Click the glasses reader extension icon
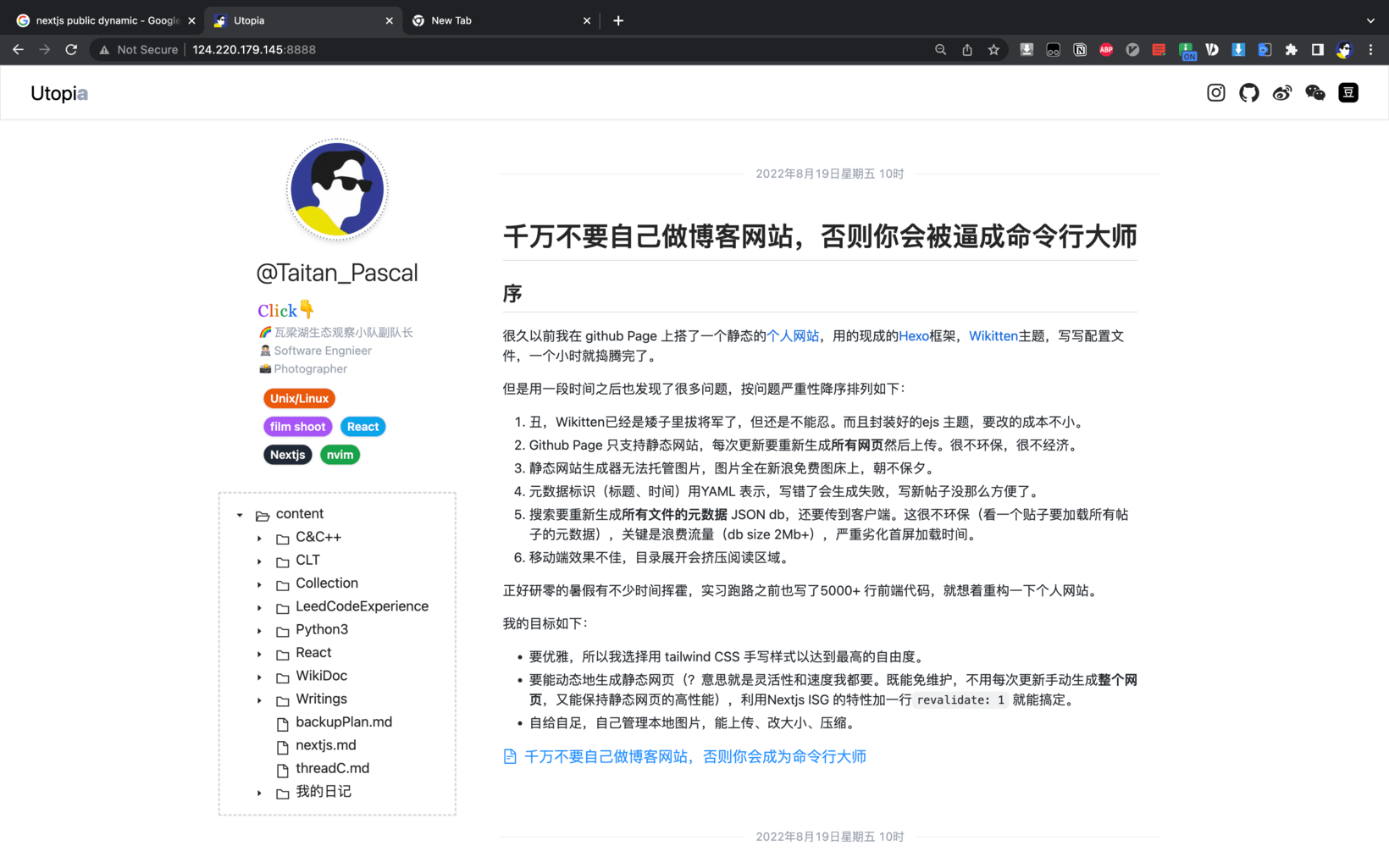This screenshot has height=868, width=1389. point(1053,50)
